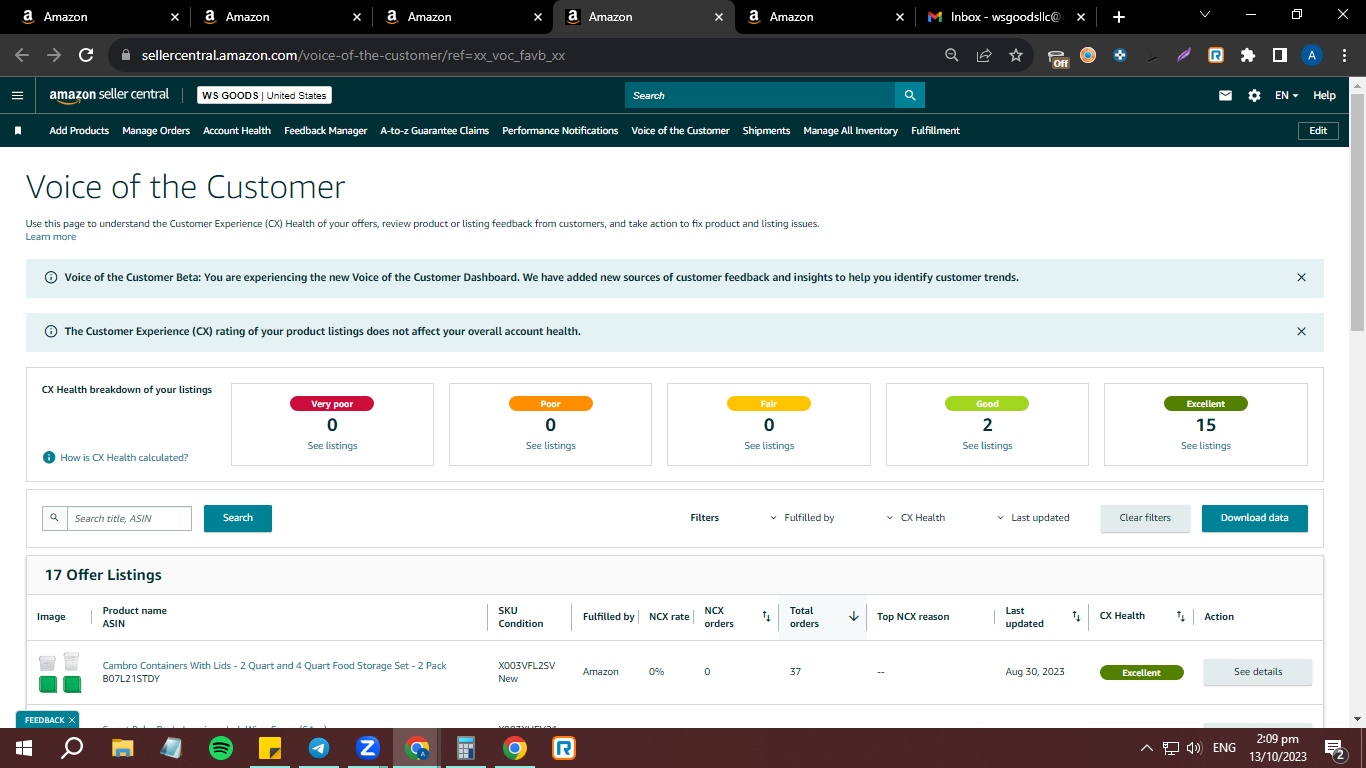Open the settings gear icon
The height and width of the screenshot is (768, 1366).
(x=1254, y=95)
